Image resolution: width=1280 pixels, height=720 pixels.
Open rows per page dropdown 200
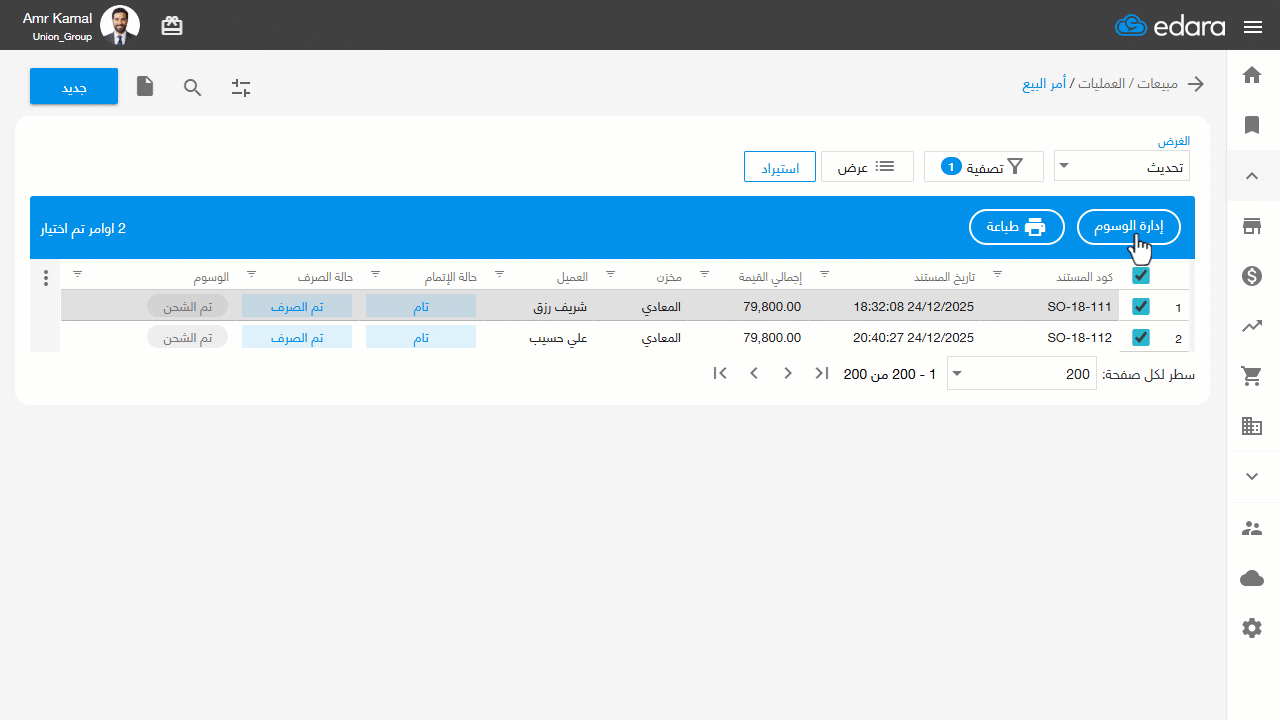1020,374
